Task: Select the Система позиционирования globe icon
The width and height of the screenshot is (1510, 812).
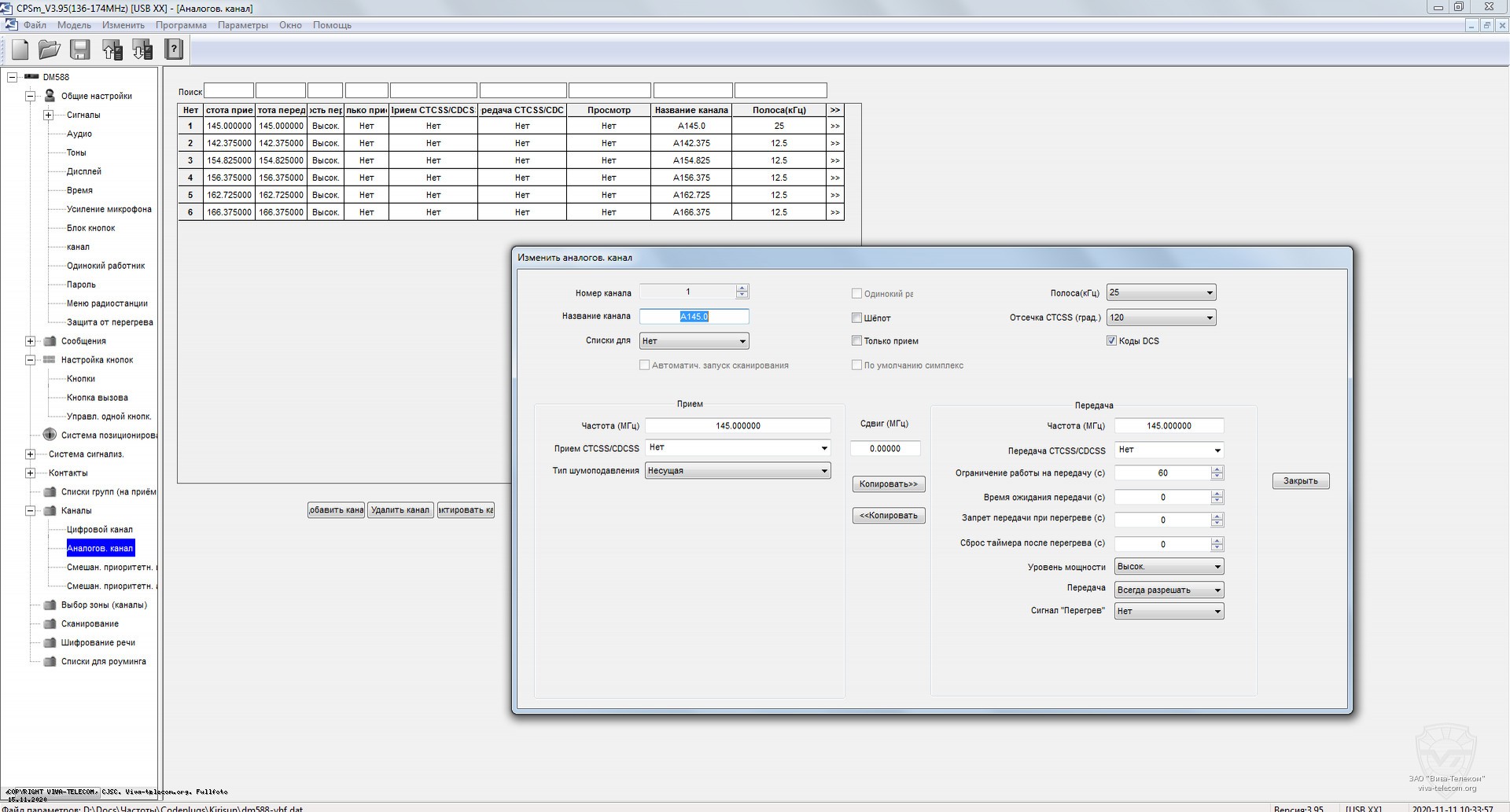Action: click(x=50, y=435)
